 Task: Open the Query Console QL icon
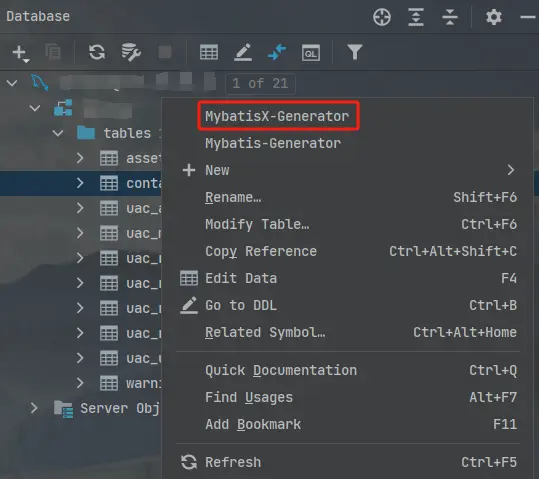(311, 53)
